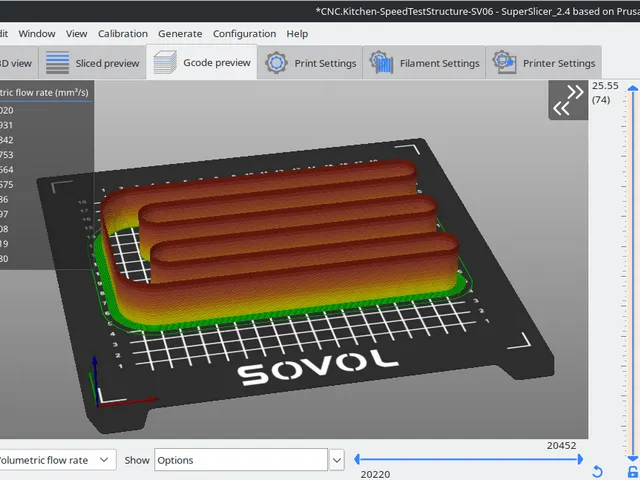Click the layer height value 25.55
This screenshot has width=640, height=480.
pos(605,86)
